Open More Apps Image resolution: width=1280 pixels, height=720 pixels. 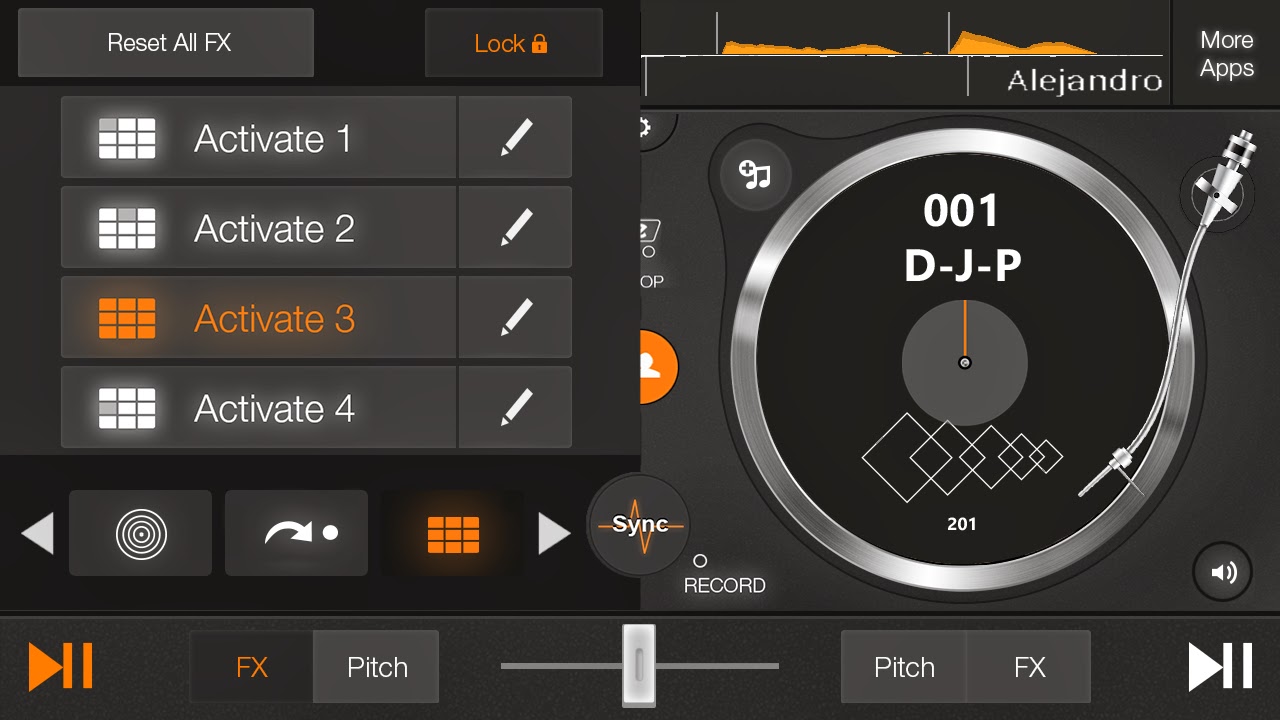click(1226, 54)
